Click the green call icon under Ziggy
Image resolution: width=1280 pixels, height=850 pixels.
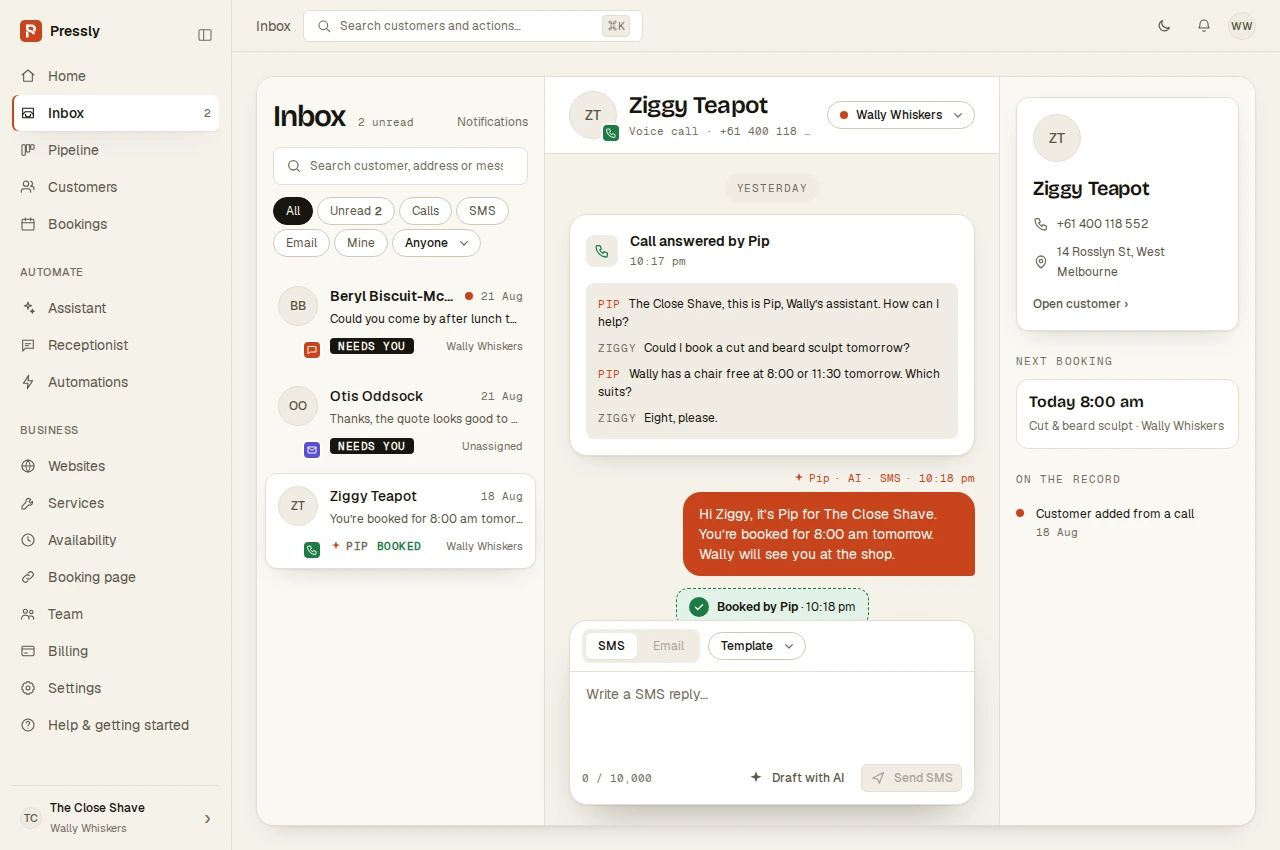312,550
